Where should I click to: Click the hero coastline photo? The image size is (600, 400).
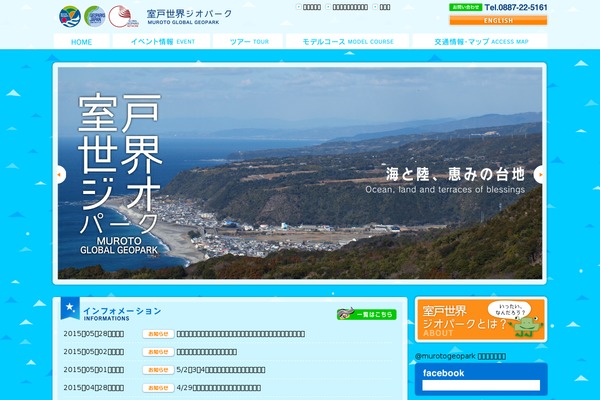coord(300,173)
